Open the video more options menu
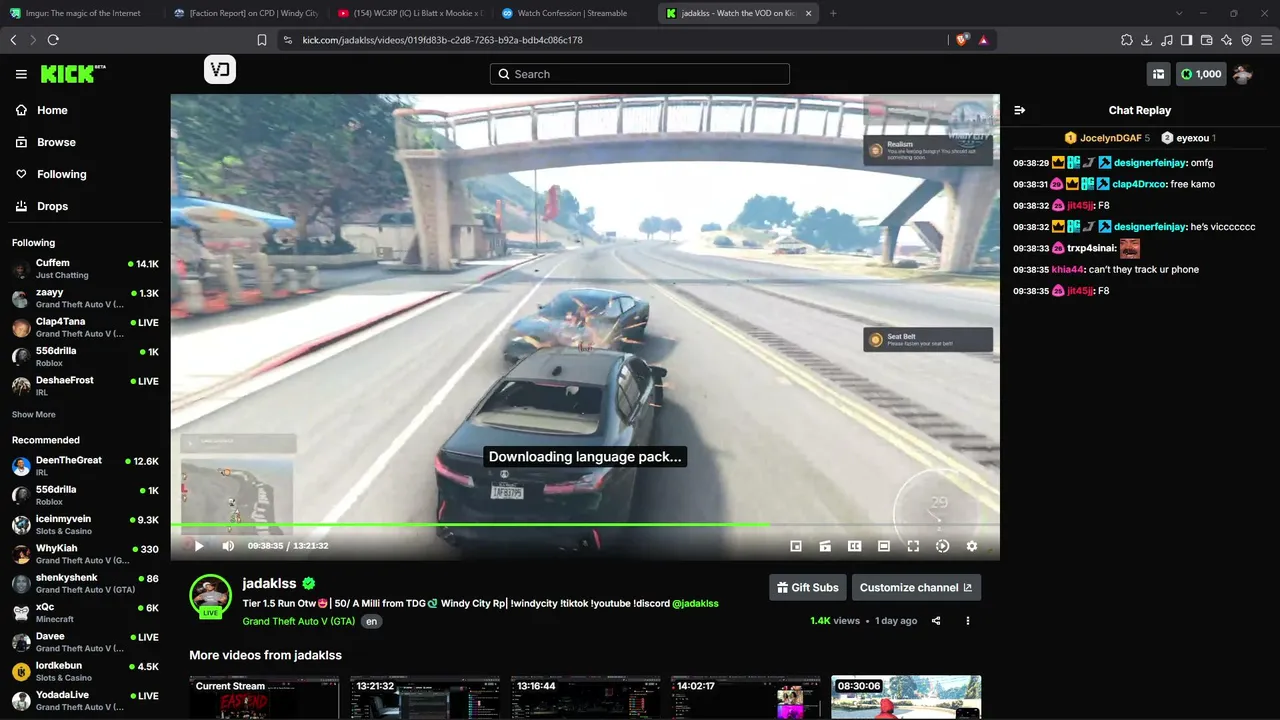1280x720 pixels. [x=967, y=621]
